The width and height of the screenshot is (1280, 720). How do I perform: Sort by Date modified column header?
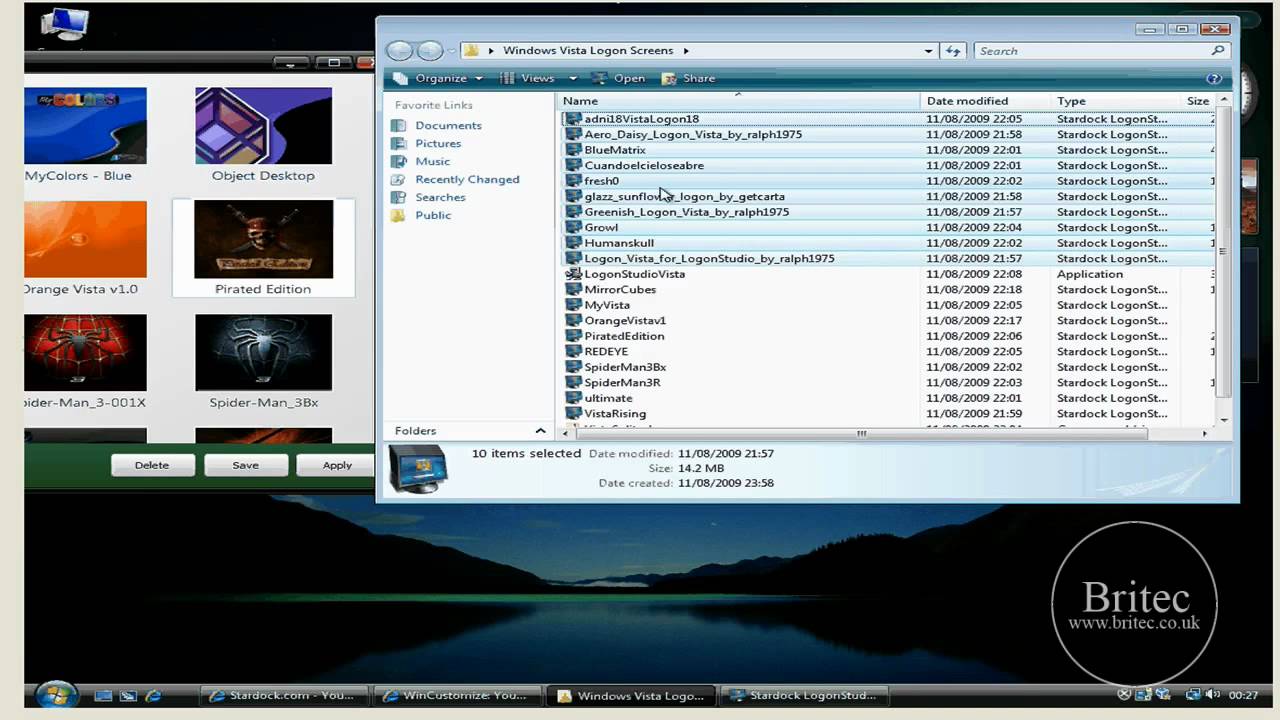[986, 101]
